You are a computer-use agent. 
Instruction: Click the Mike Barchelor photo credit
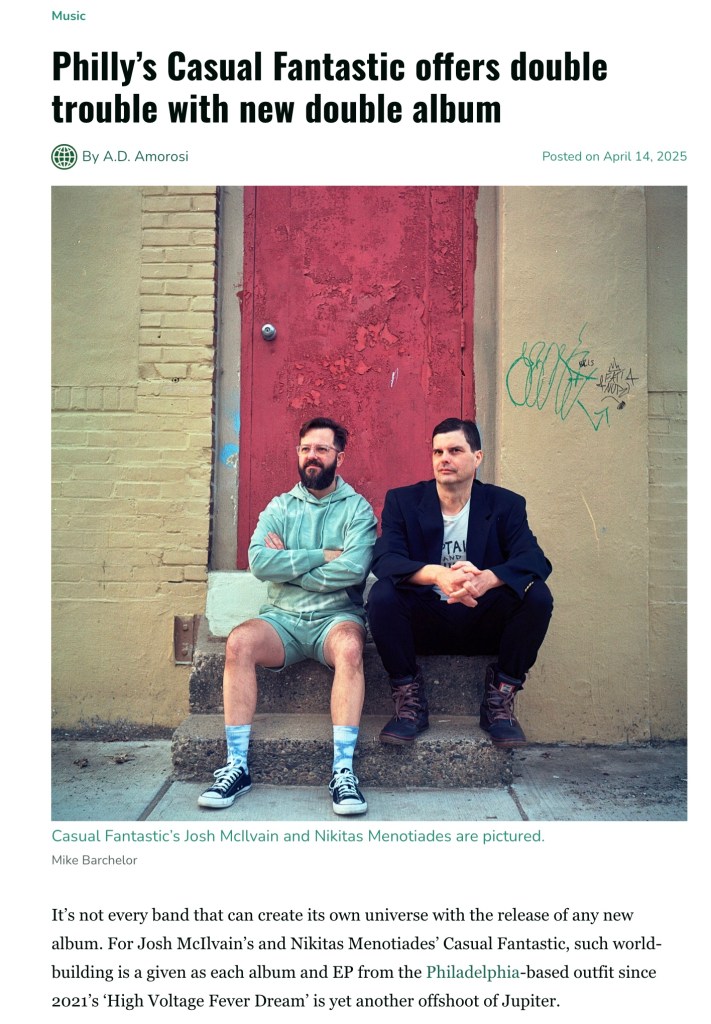tap(95, 860)
